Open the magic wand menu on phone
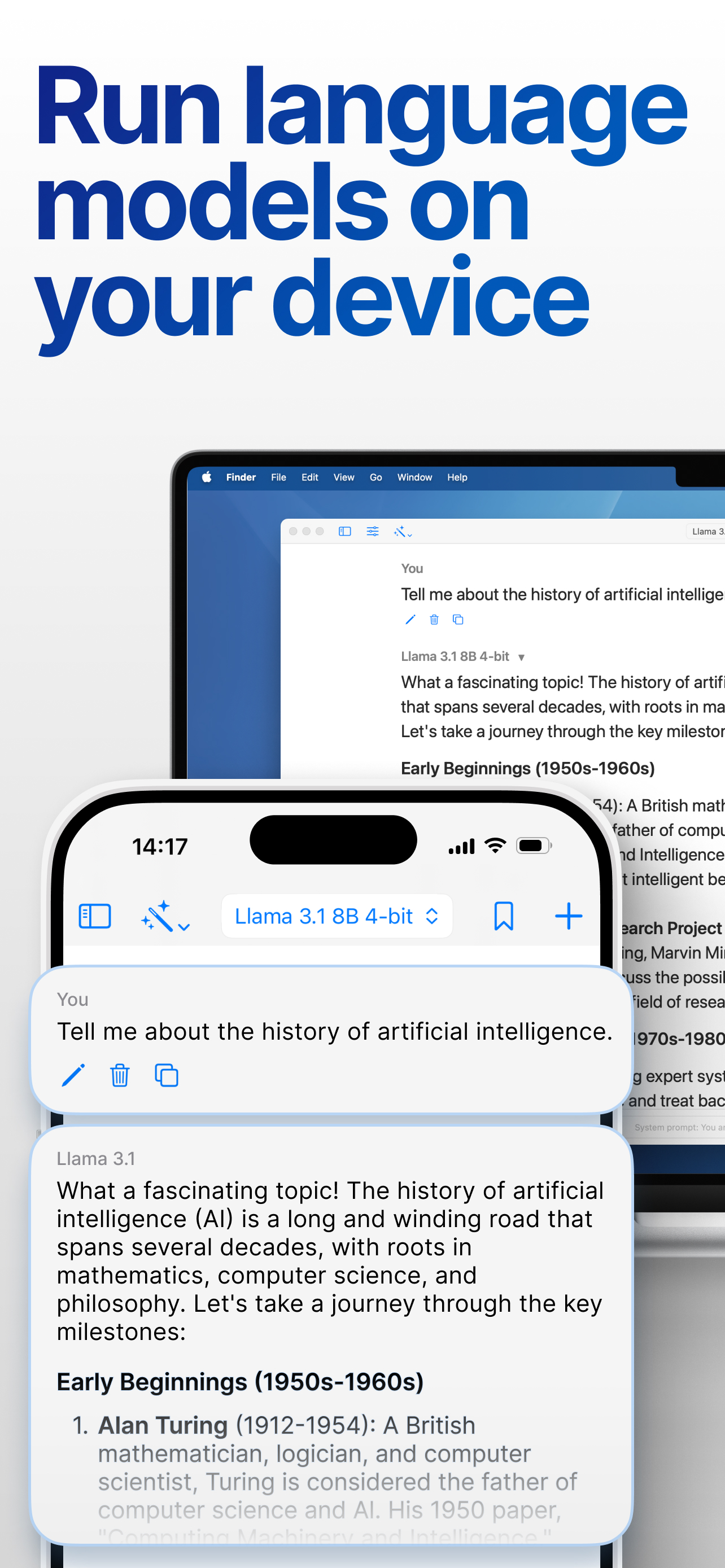Viewport: 725px width, 1568px height. (165, 917)
